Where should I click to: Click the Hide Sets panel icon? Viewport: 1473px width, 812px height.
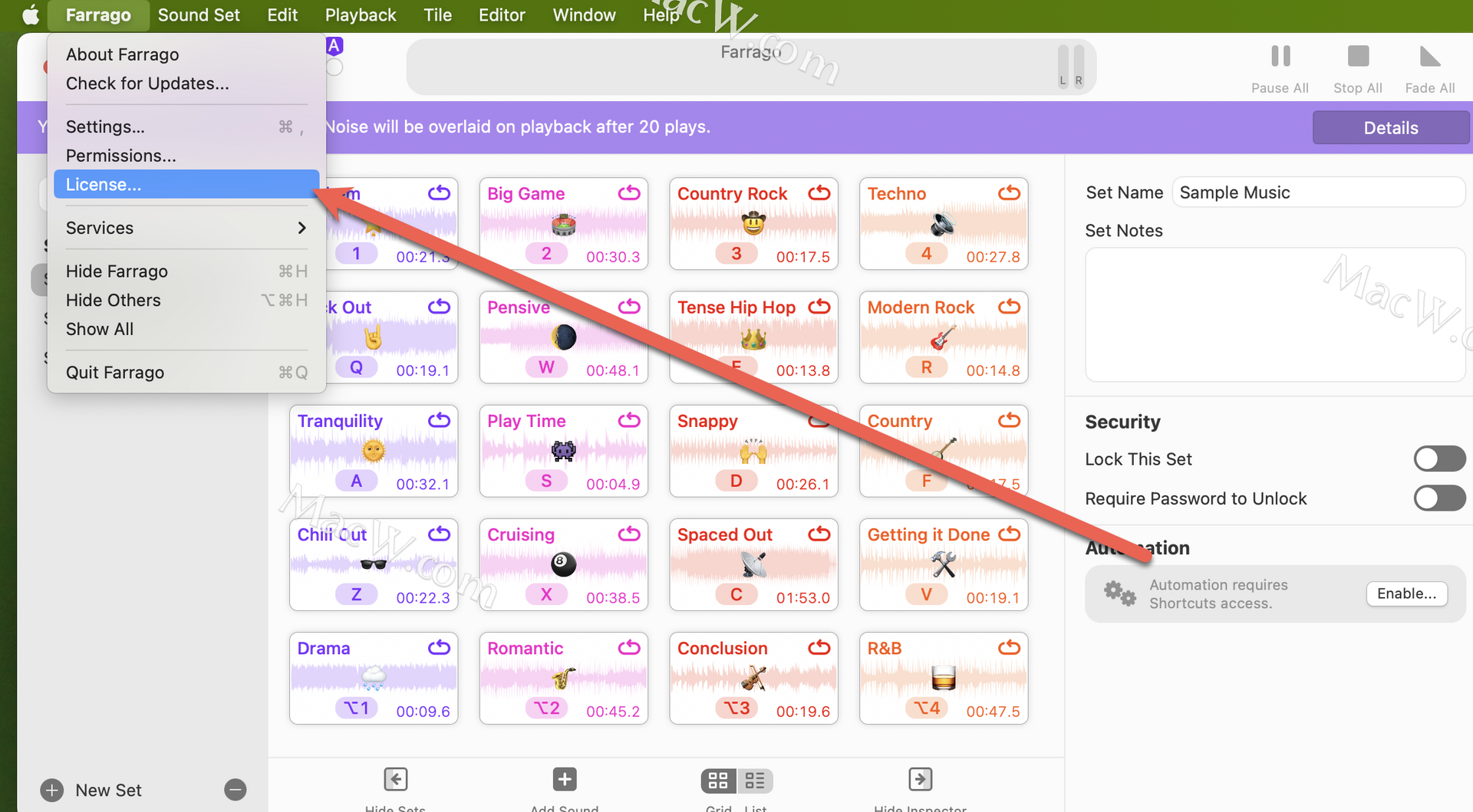click(x=395, y=780)
